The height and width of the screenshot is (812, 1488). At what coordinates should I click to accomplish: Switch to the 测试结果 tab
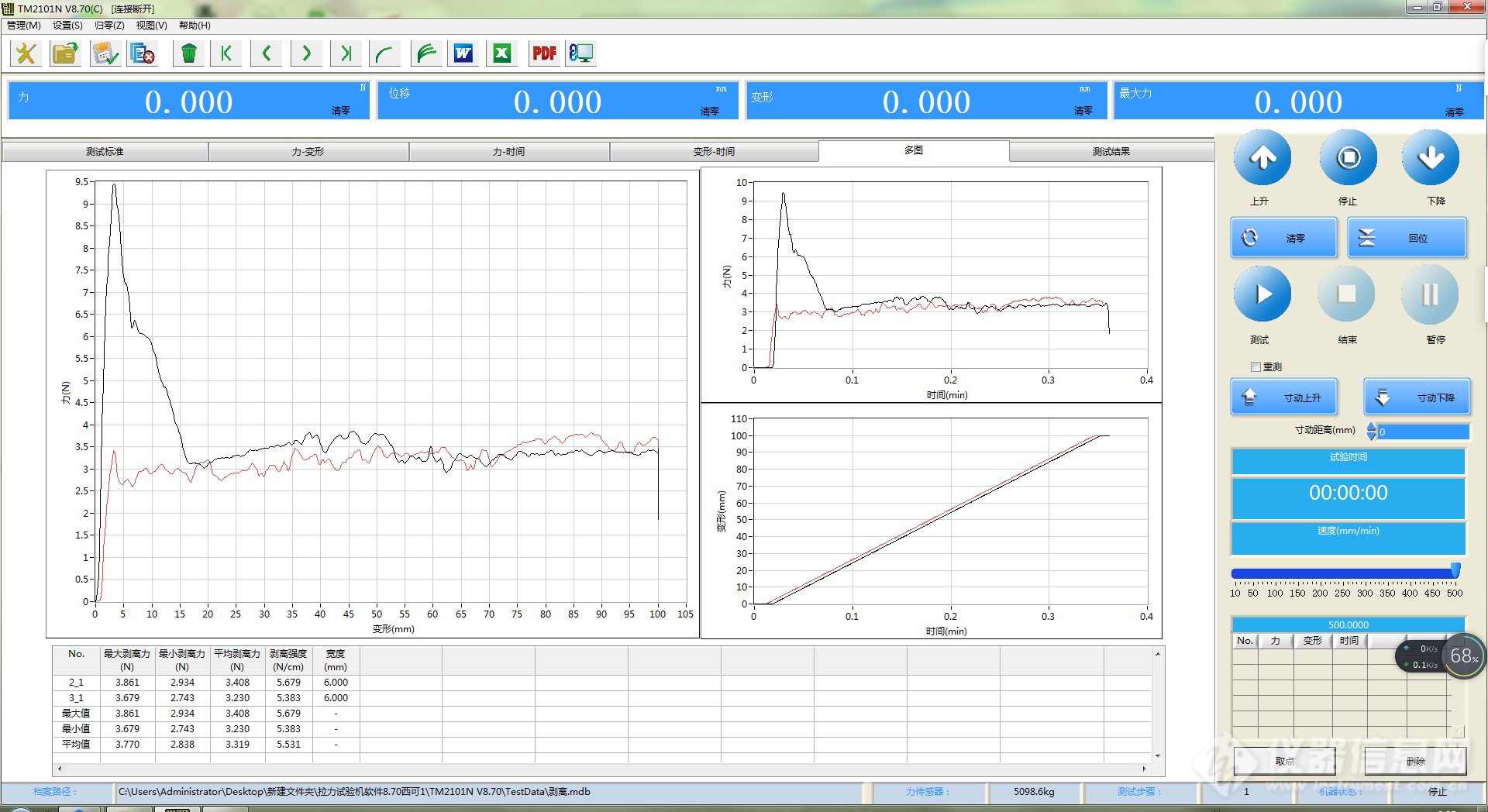[x=1111, y=152]
